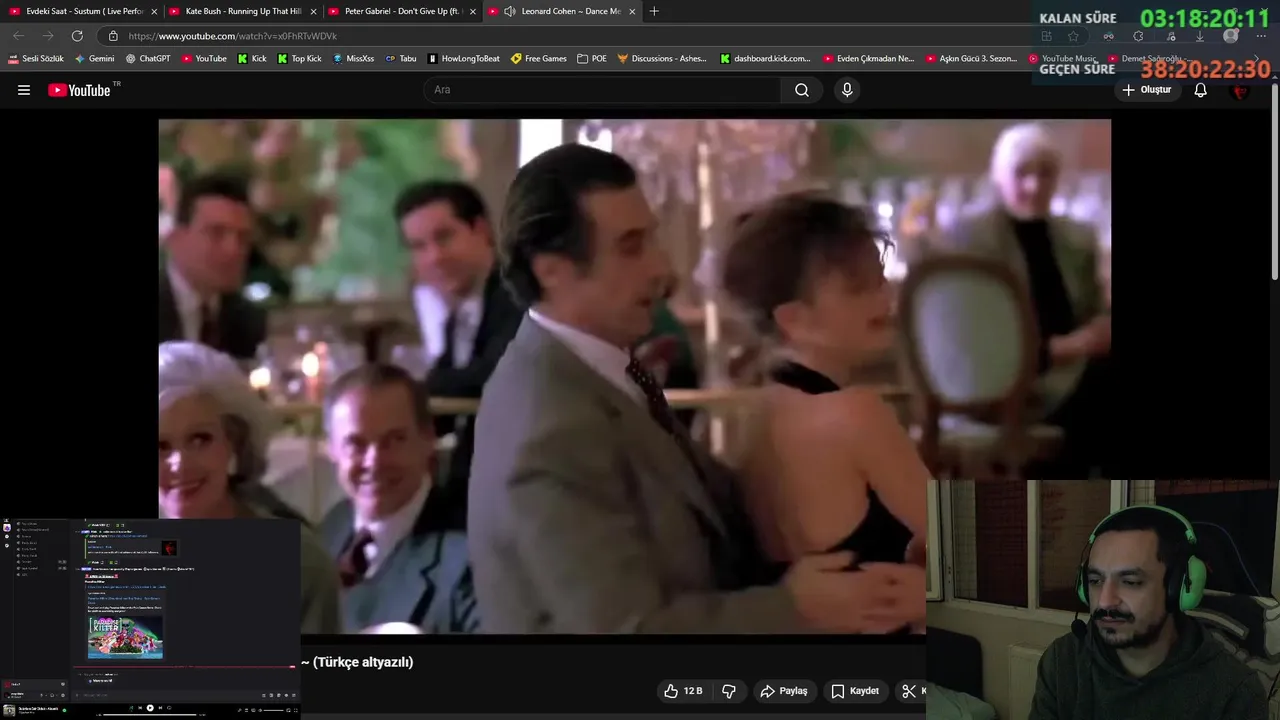
Task: Open the ChatGPT bookmark
Action: click(147, 59)
